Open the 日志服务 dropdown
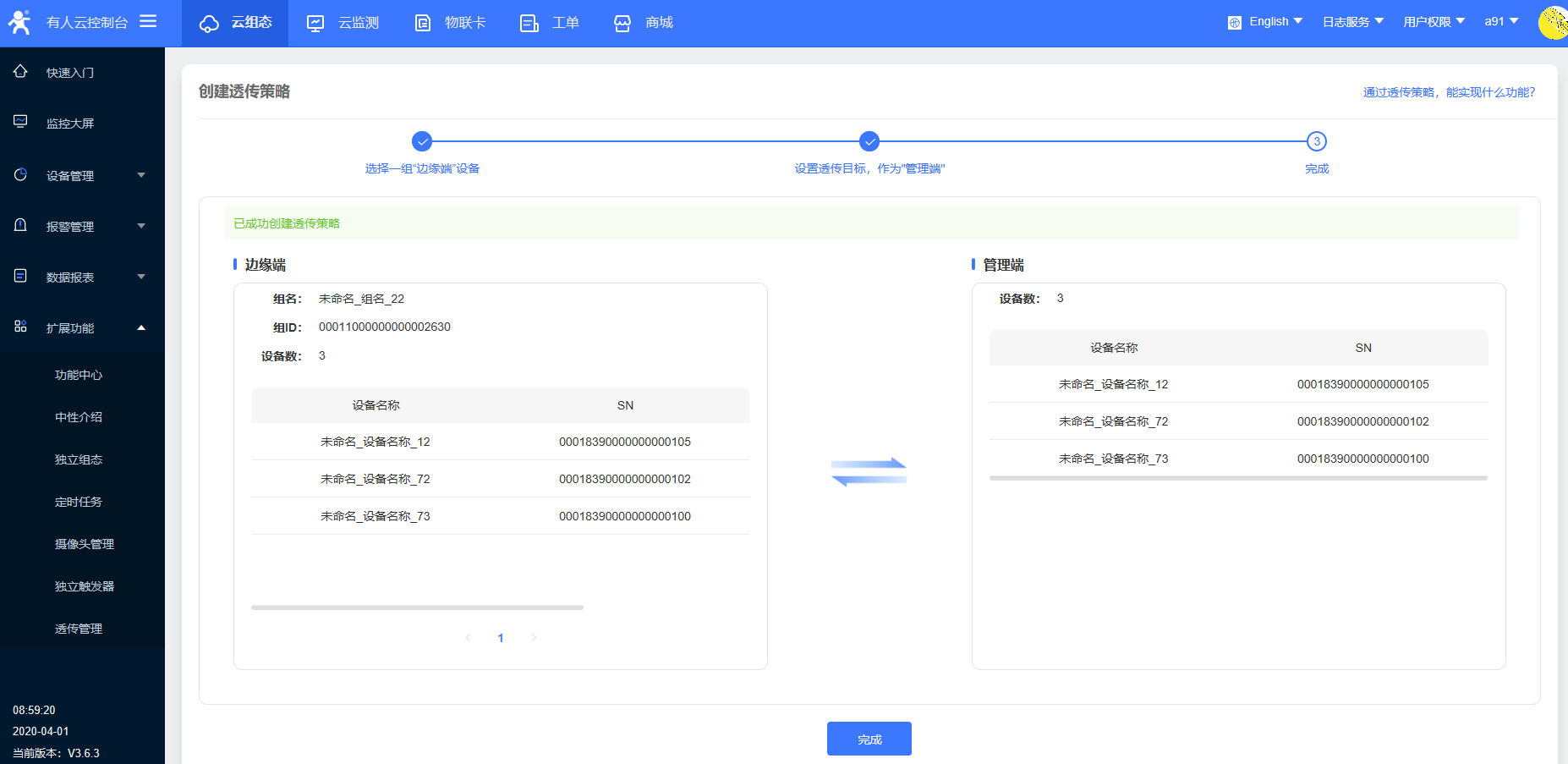 [x=1353, y=21]
